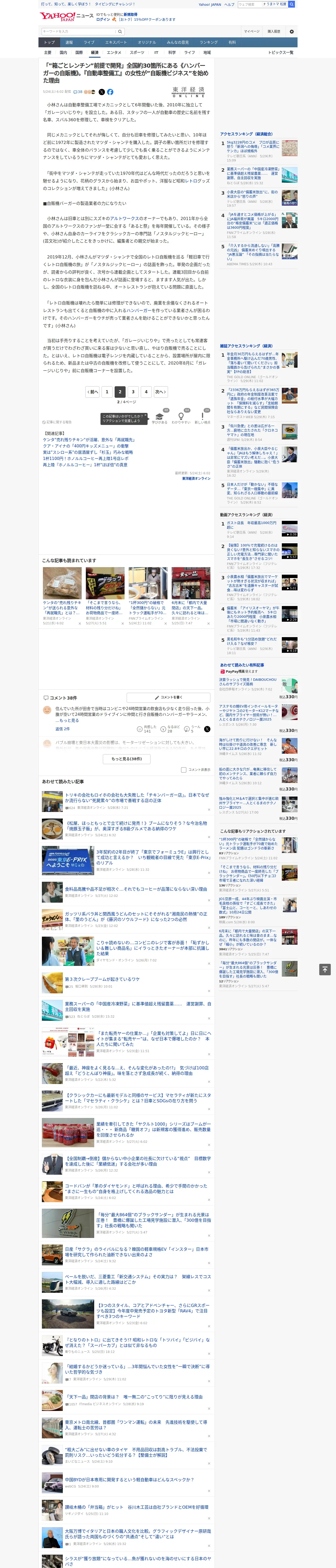The height and width of the screenshot is (1568, 336).
Task: Open the comment count bubble showing 38
Action: coord(78,92)
